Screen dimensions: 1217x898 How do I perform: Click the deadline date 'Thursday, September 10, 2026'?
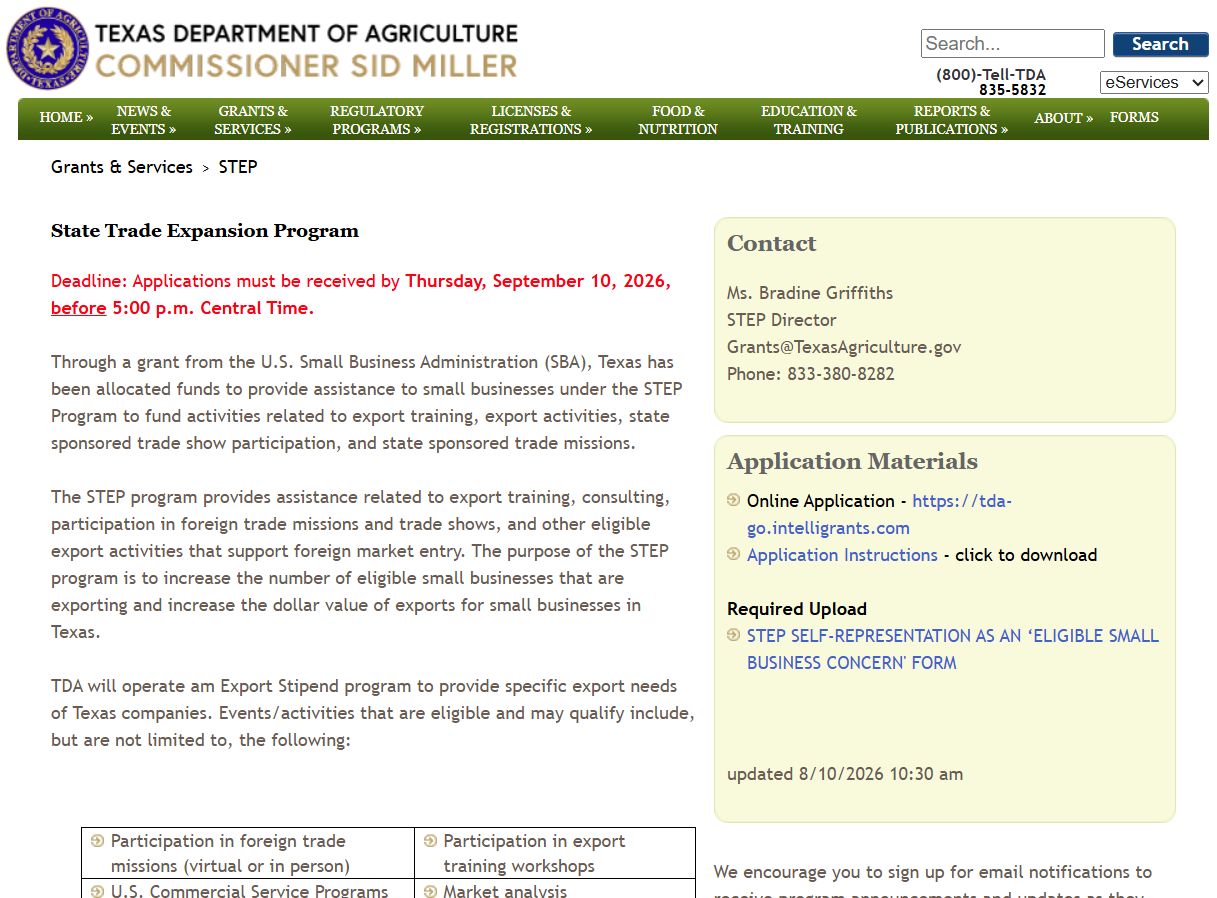pyautogui.click(x=538, y=281)
